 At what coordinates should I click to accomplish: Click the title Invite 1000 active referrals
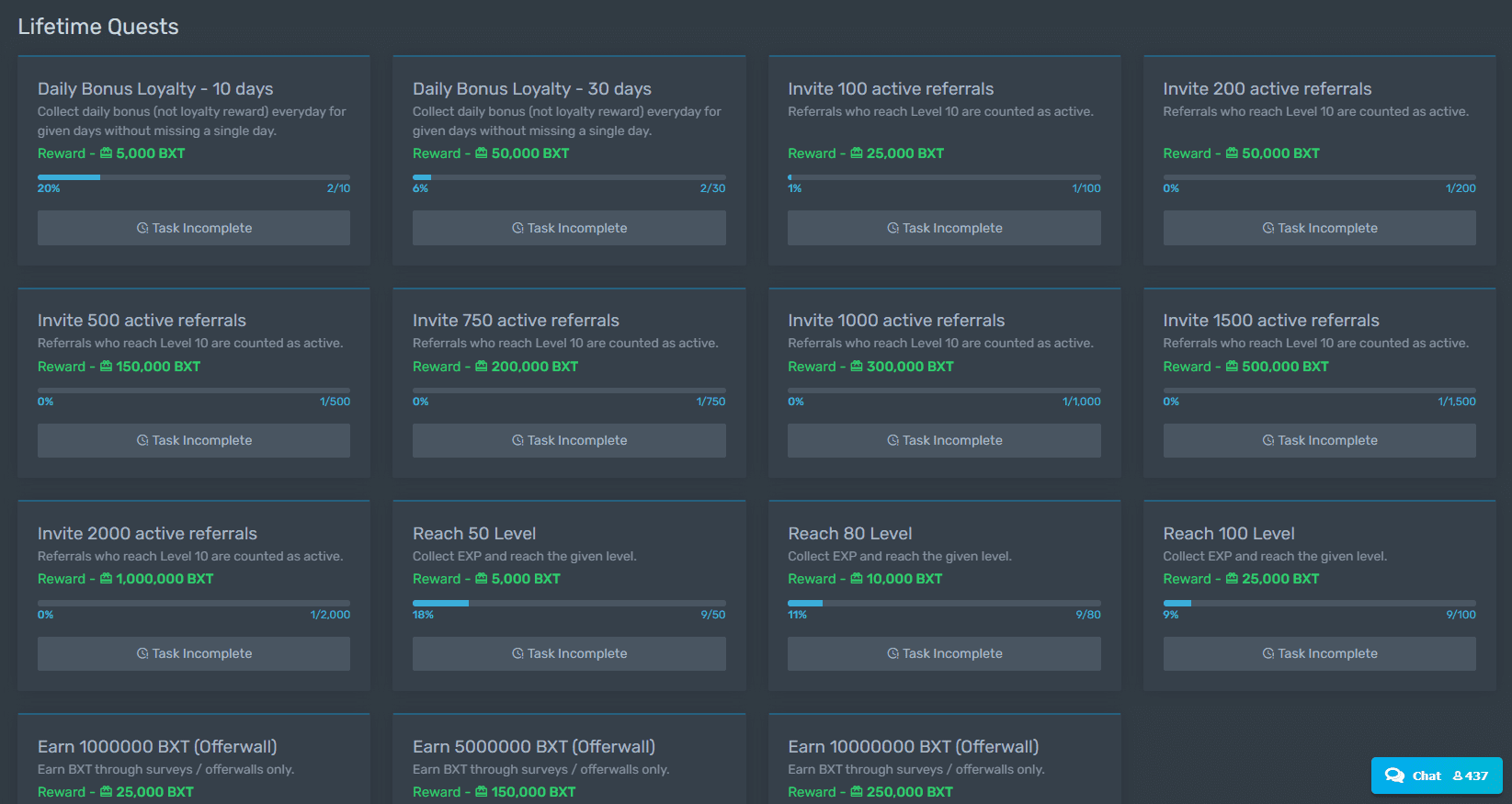[x=896, y=321]
